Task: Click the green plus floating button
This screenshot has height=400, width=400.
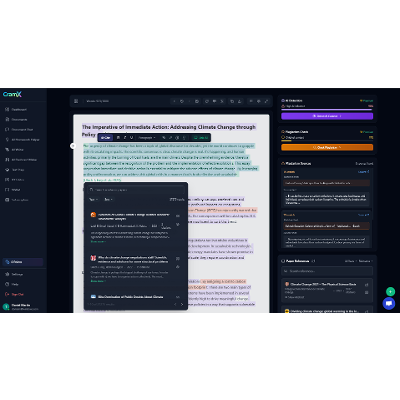Action: (x=390, y=292)
